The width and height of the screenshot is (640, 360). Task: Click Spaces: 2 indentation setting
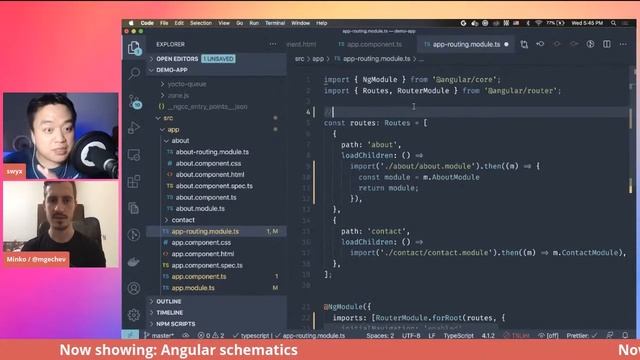click(x=380, y=336)
